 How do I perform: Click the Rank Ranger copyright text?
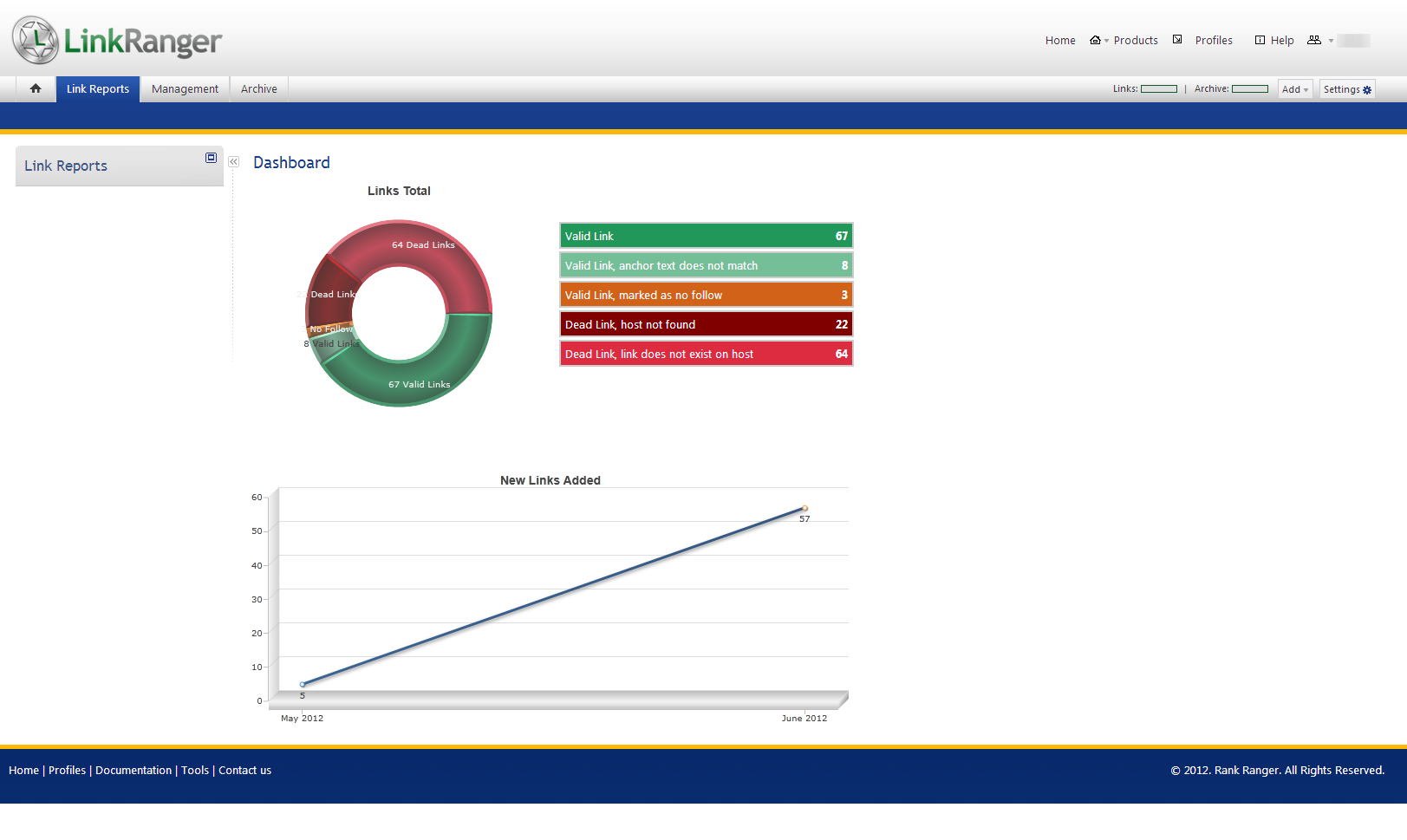point(1278,771)
